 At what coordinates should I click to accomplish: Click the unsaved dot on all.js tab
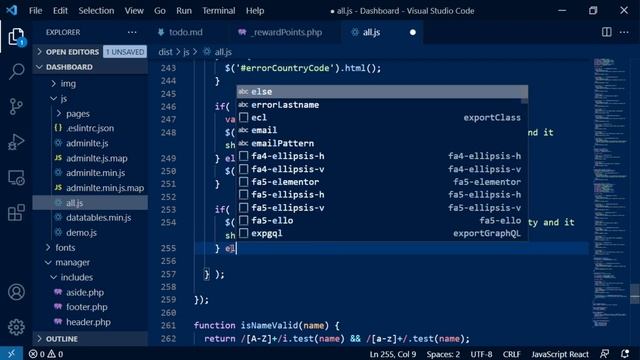(413, 32)
